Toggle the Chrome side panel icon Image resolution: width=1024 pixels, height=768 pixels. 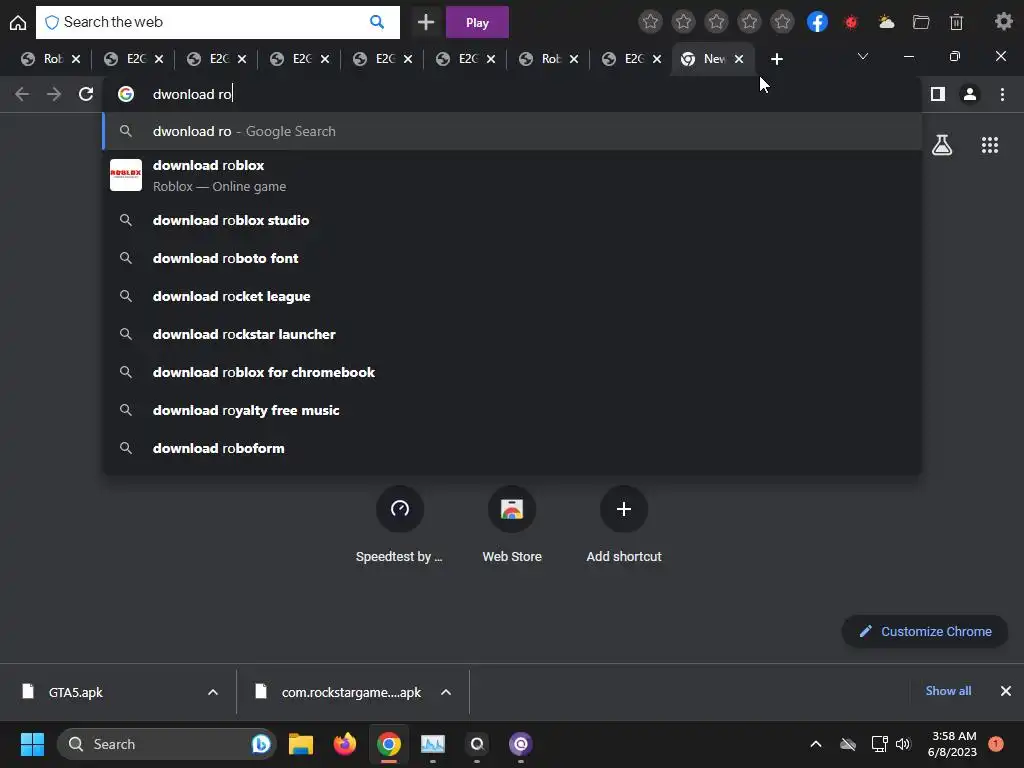tap(938, 94)
